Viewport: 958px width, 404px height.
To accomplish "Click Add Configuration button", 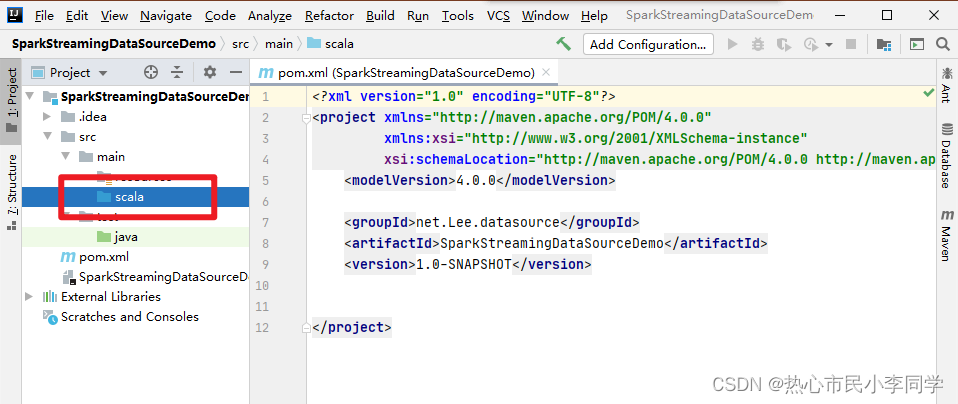I will point(648,44).
